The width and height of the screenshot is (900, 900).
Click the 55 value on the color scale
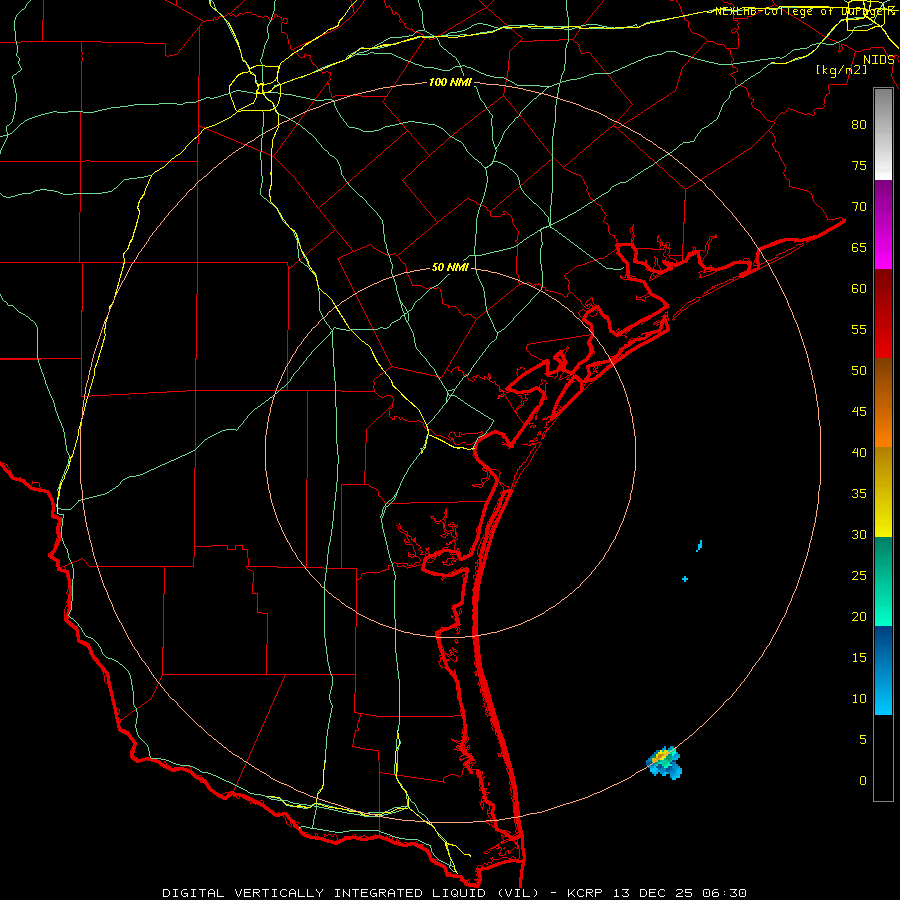pyautogui.click(x=859, y=329)
